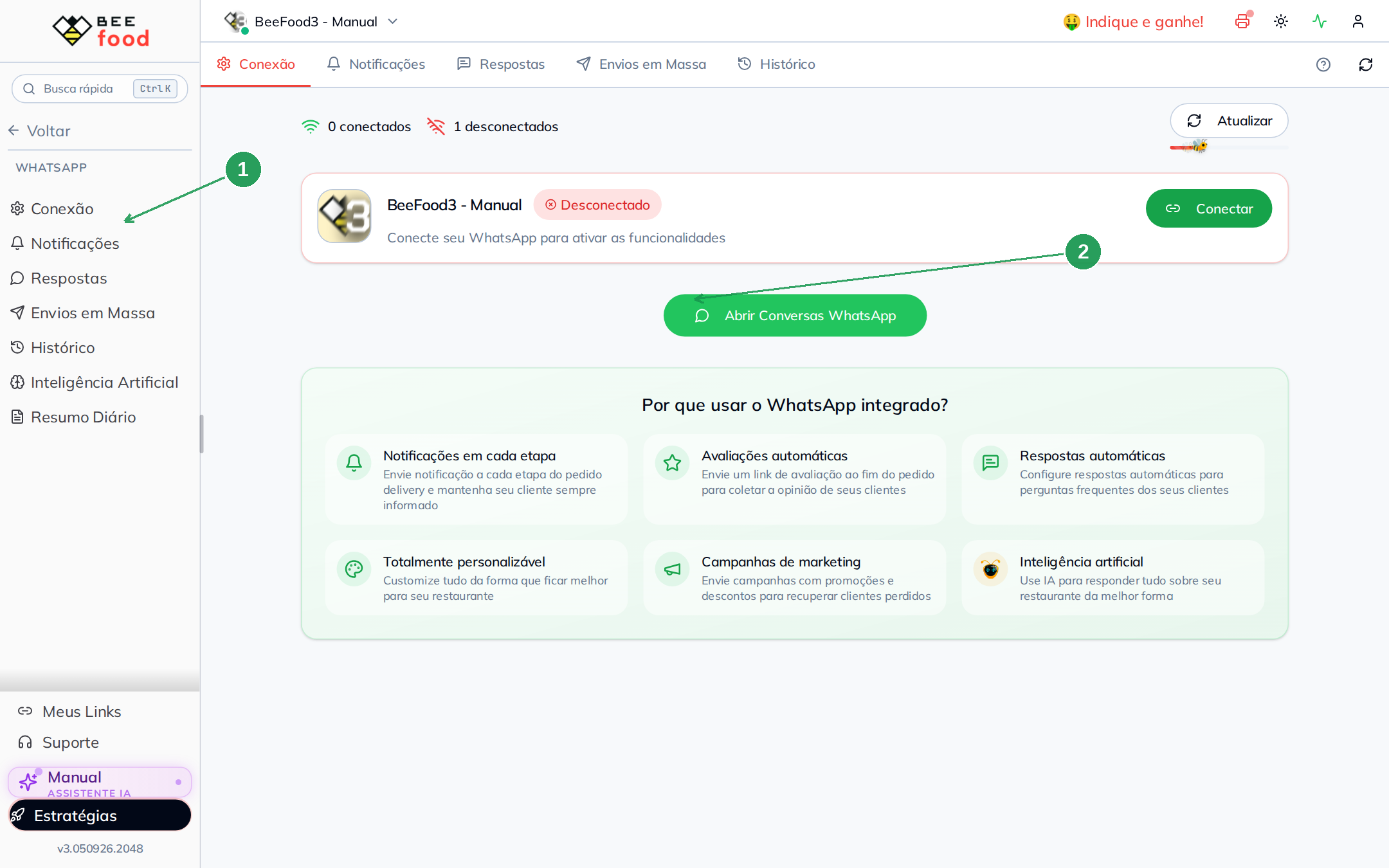Click the clock icon beside sidebar Histórico
The height and width of the screenshot is (868, 1389).
click(17, 347)
